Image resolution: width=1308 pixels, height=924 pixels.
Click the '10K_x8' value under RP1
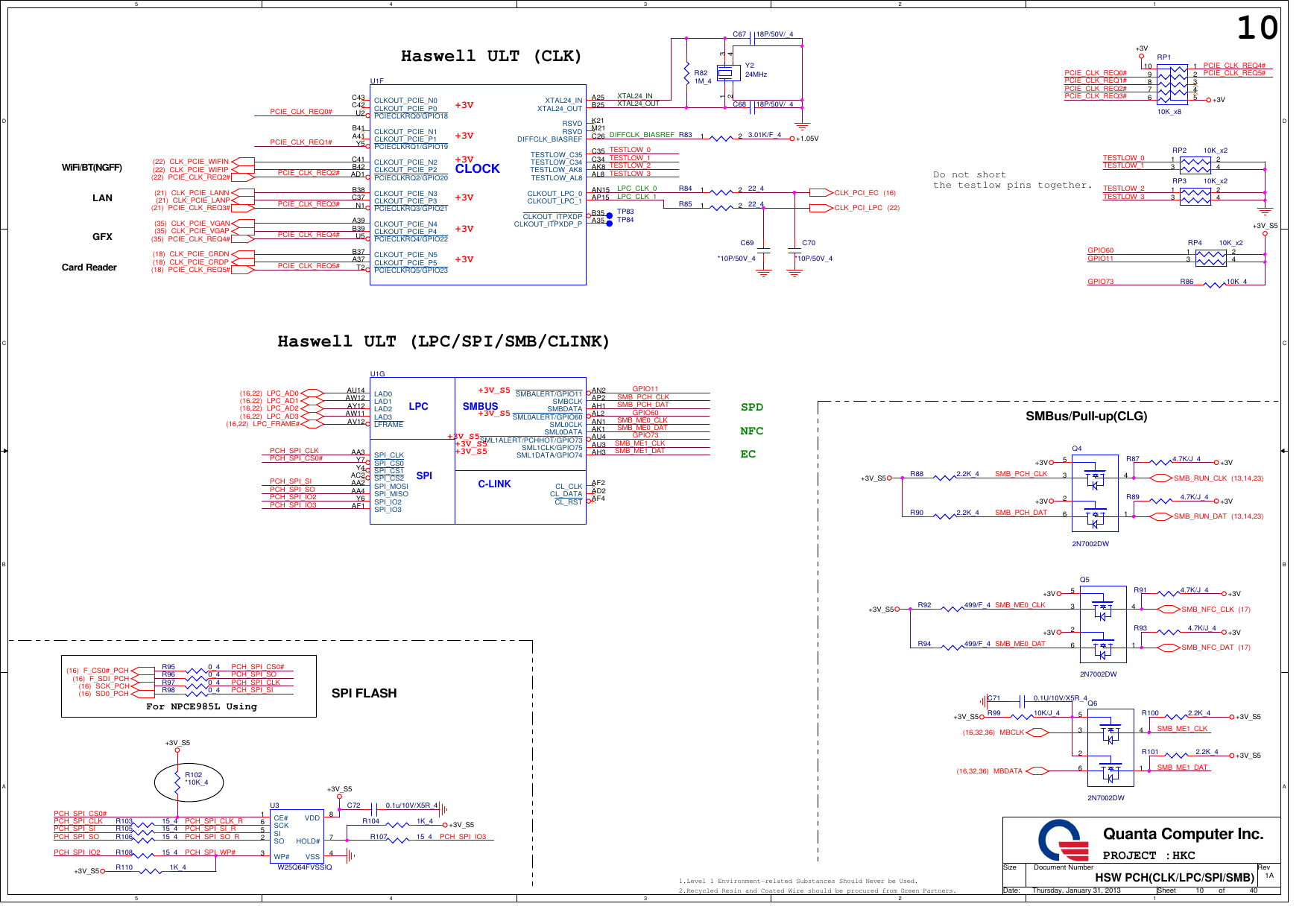(1169, 112)
